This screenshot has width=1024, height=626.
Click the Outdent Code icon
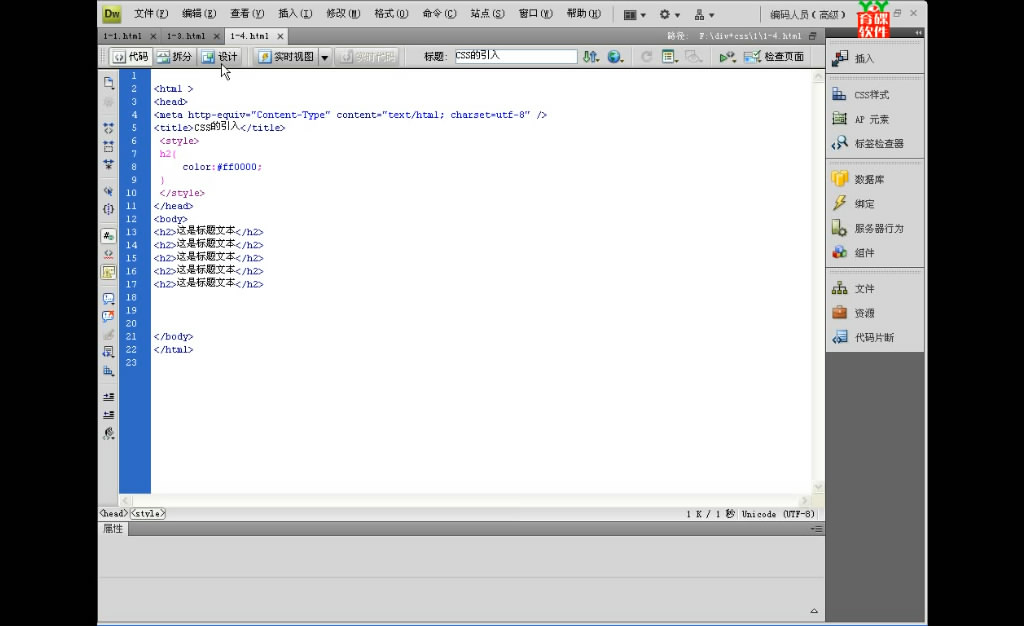(108, 415)
